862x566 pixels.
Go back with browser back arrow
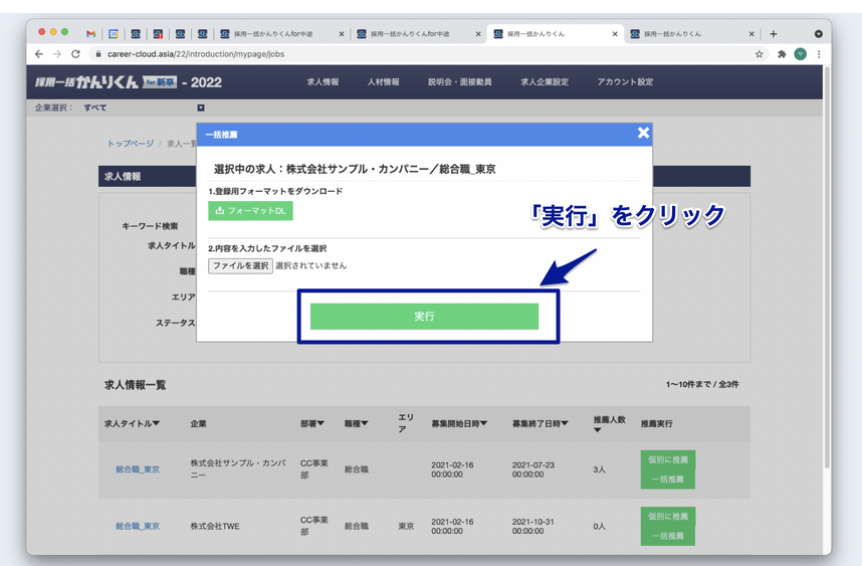(x=38, y=54)
